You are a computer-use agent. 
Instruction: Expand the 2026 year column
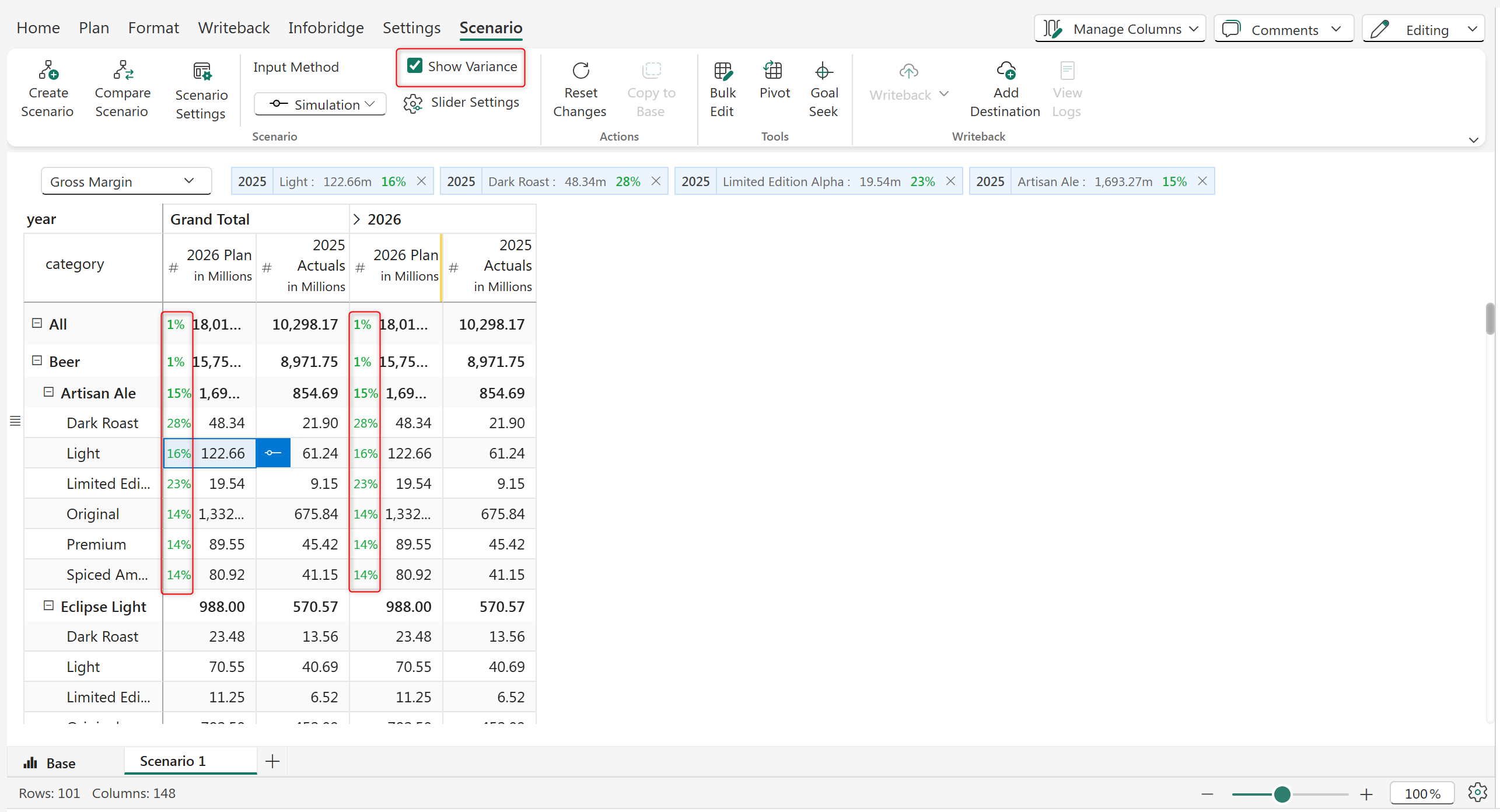click(356, 219)
